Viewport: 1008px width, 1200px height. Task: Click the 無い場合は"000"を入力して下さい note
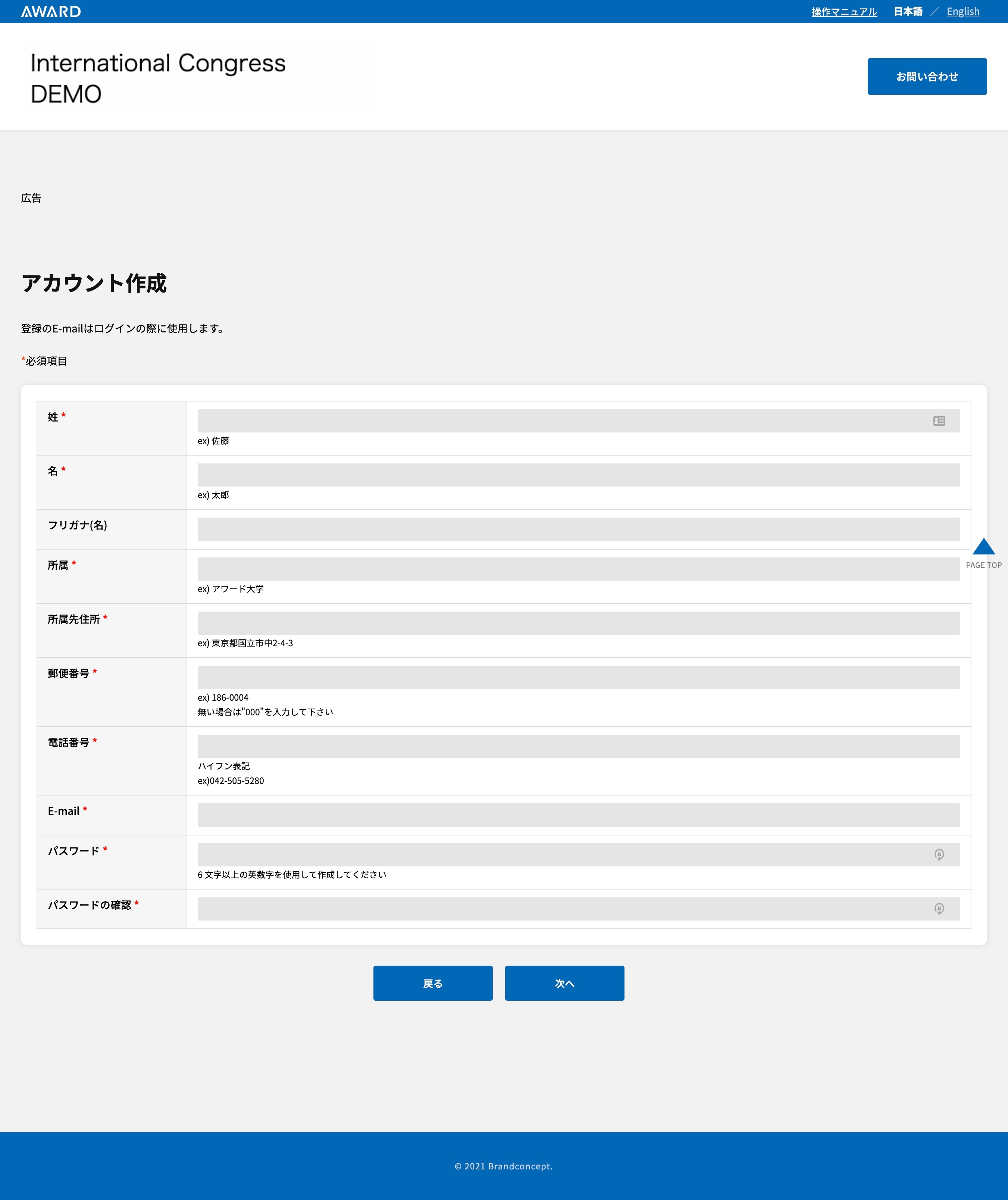pyautogui.click(x=265, y=712)
